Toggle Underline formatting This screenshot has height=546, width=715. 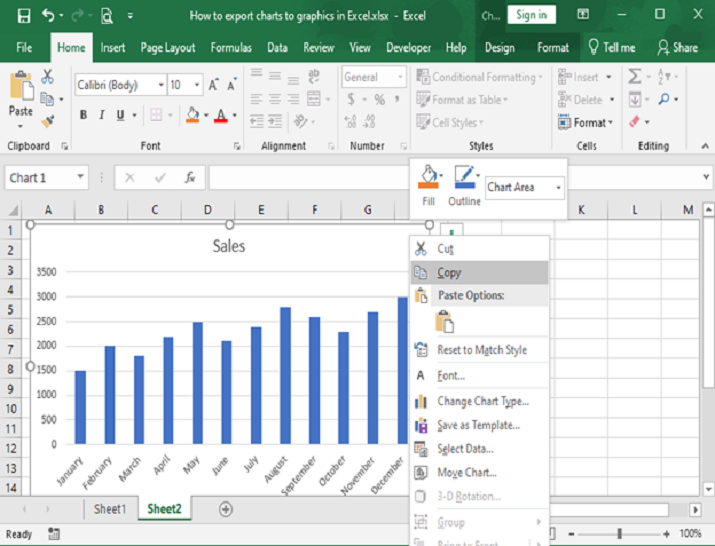point(120,115)
